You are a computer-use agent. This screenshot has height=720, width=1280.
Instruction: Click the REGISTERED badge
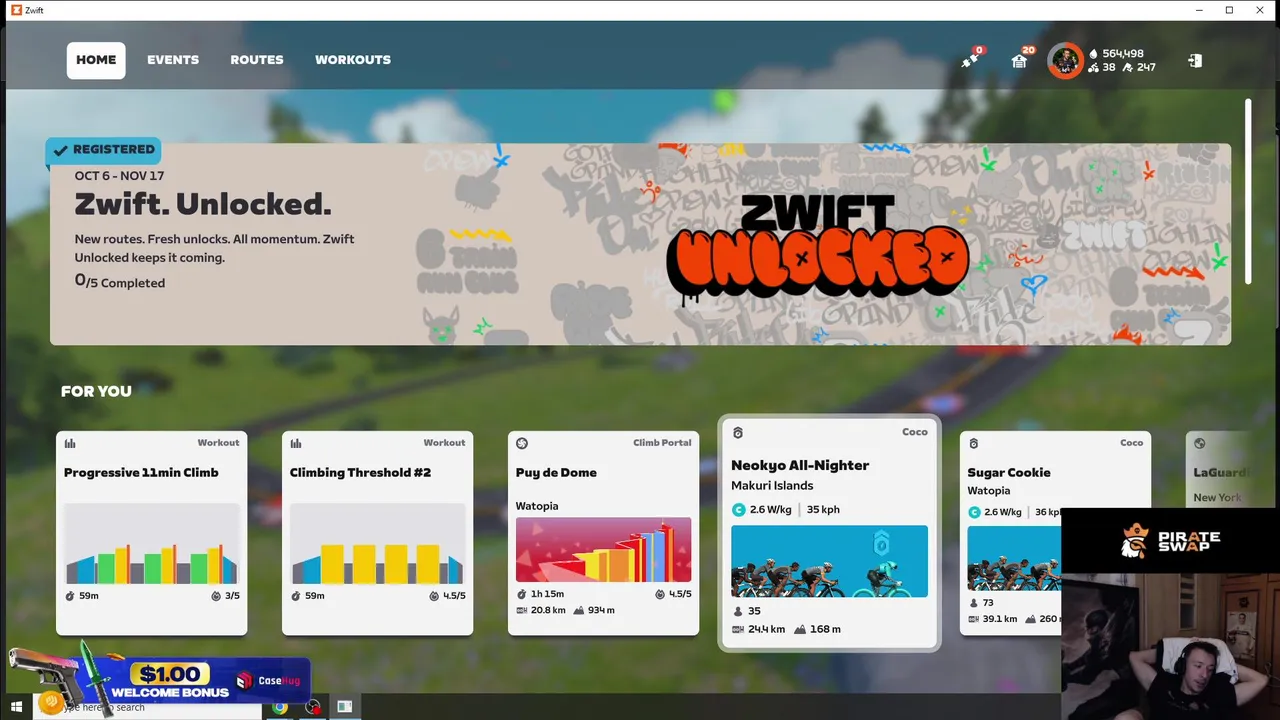[x=103, y=150]
